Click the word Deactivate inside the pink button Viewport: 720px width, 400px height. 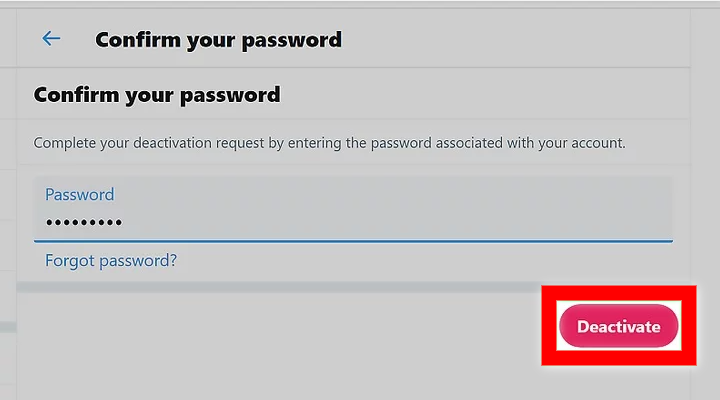[619, 327]
